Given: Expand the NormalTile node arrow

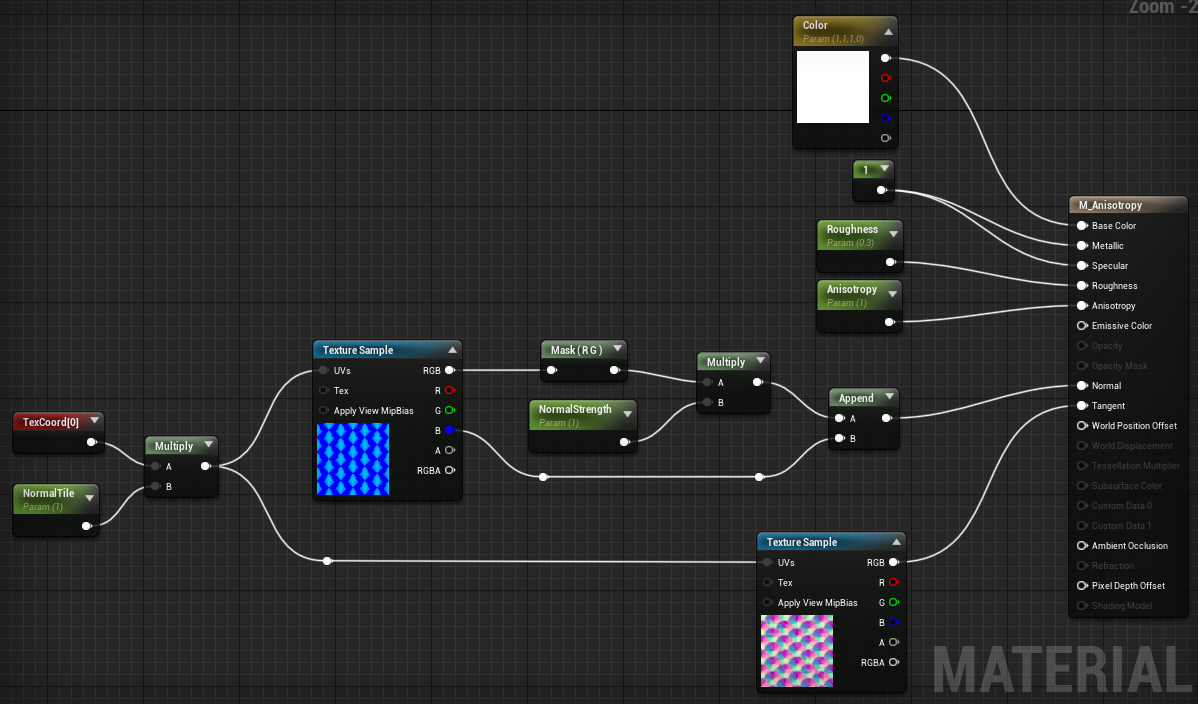Looking at the screenshot, I should pos(89,498).
